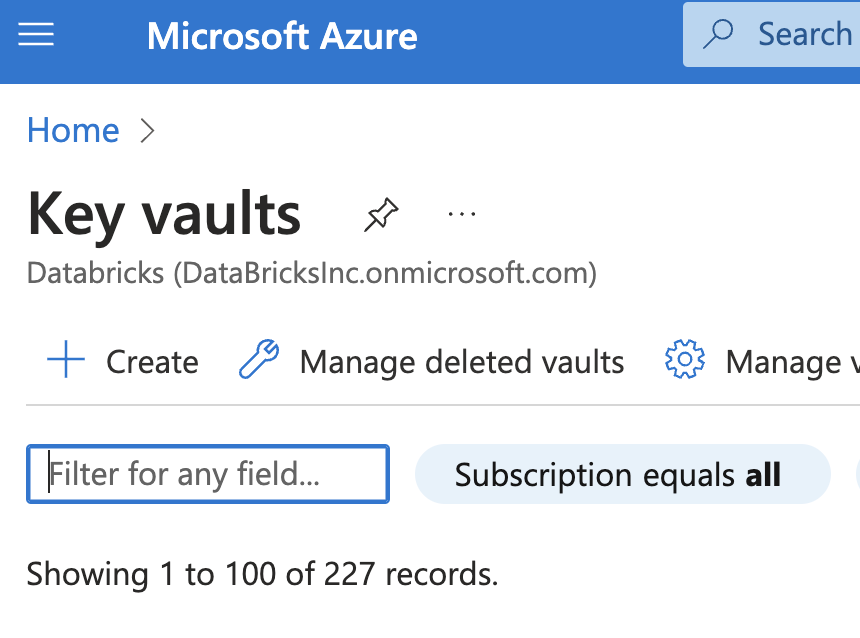Open the Azure portal hamburger menu
This screenshot has width=860, height=638.
[36, 34]
